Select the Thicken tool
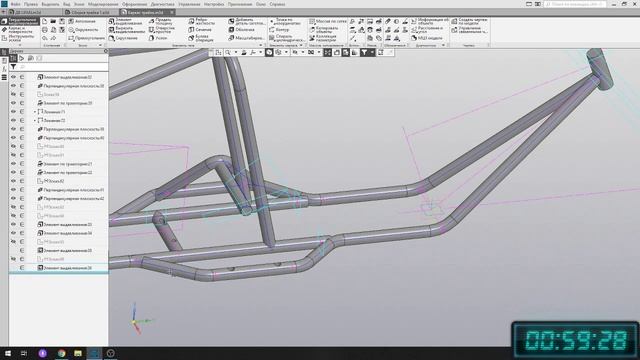The width and height of the screenshot is (640, 360). [x=161, y=21]
